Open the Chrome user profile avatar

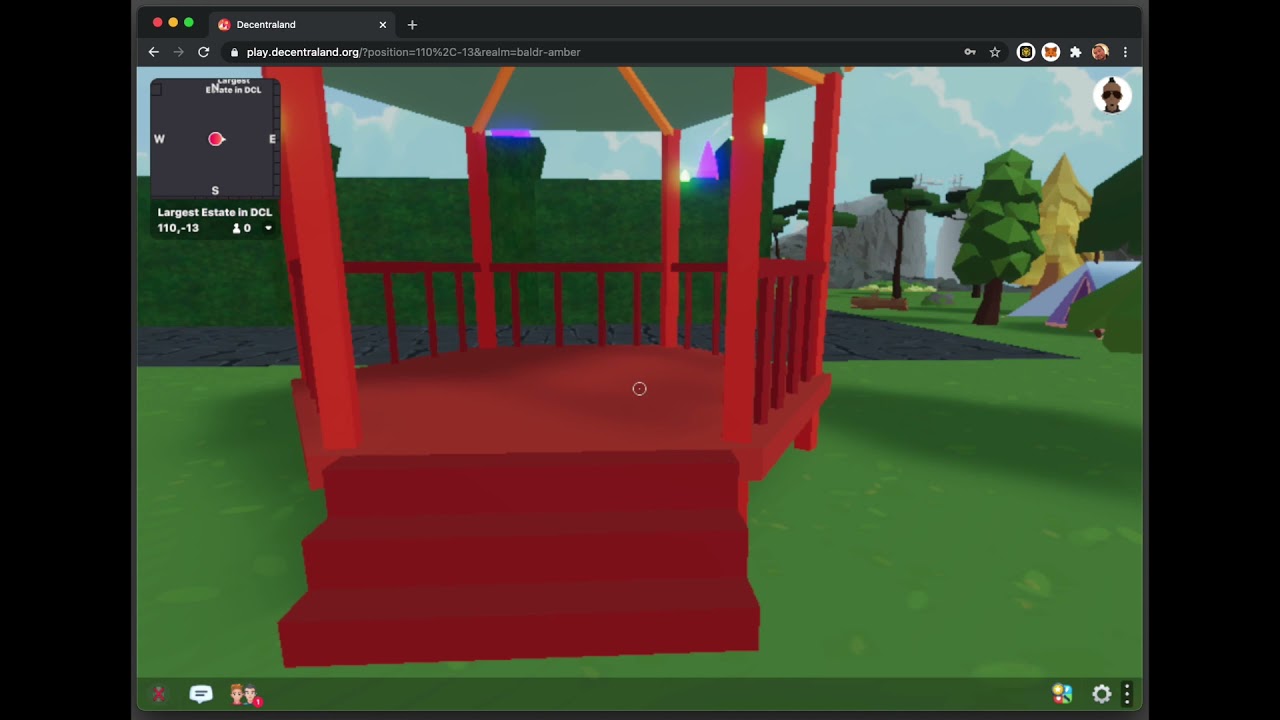click(1100, 52)
